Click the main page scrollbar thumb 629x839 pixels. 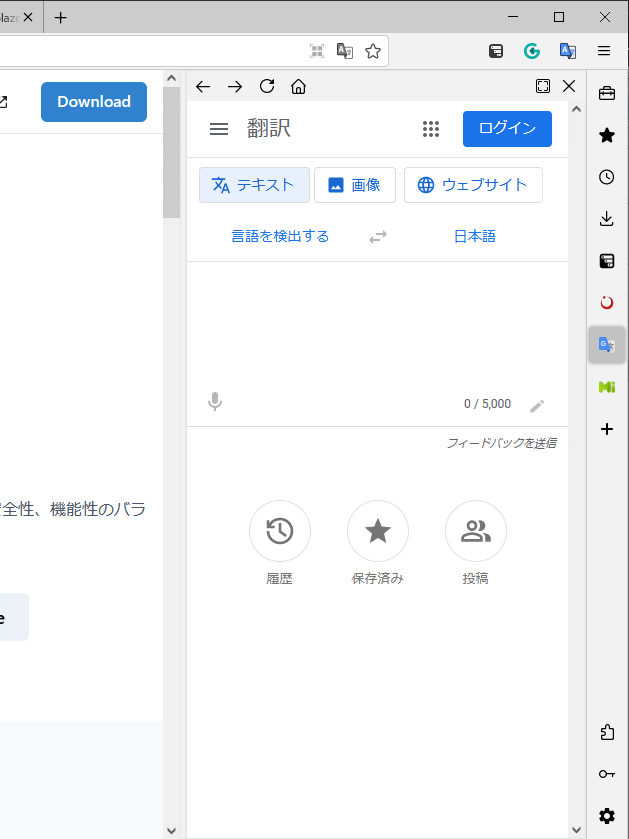coord(171,152)
